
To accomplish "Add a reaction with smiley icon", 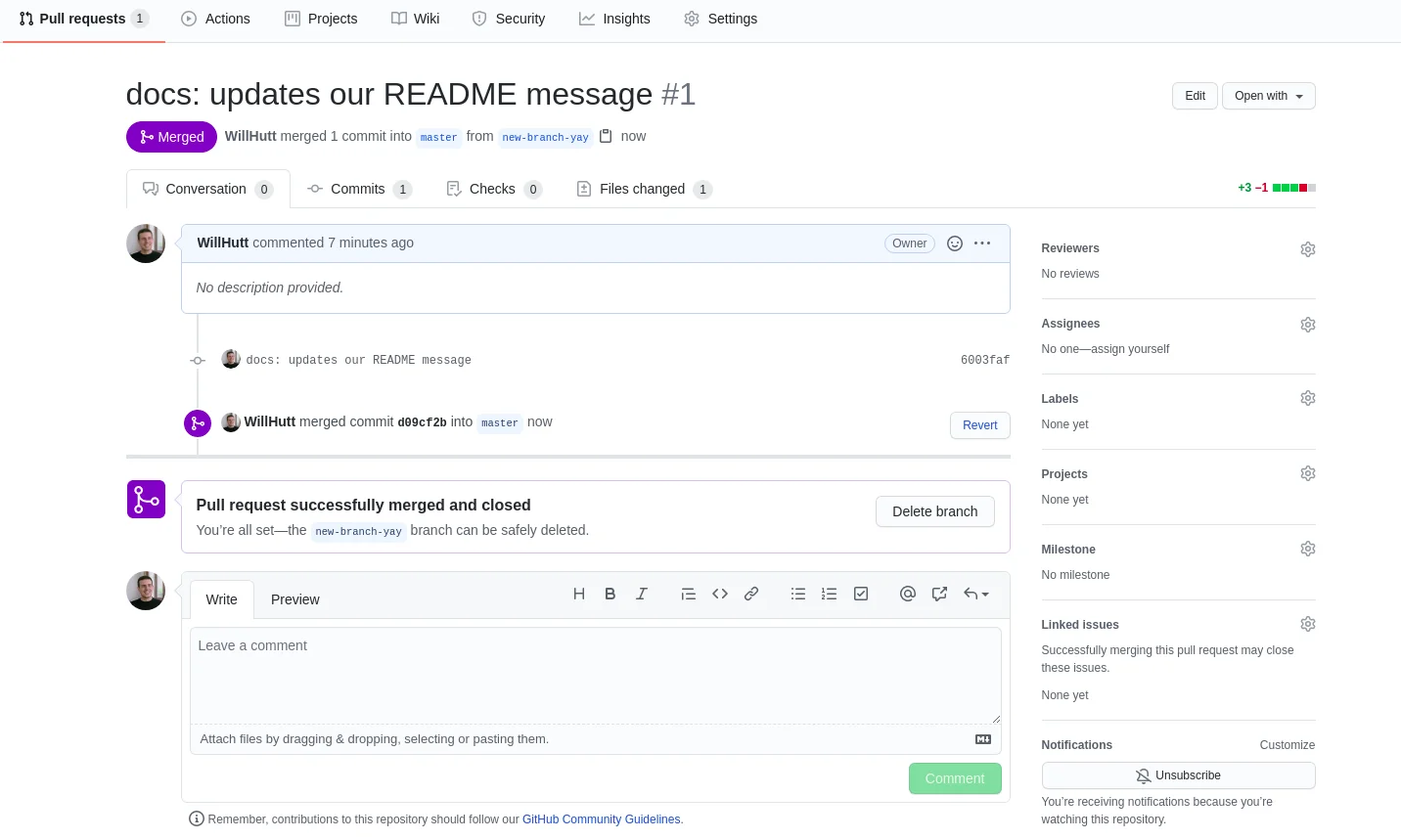I will pyautogui.click(x=955, y=243).
